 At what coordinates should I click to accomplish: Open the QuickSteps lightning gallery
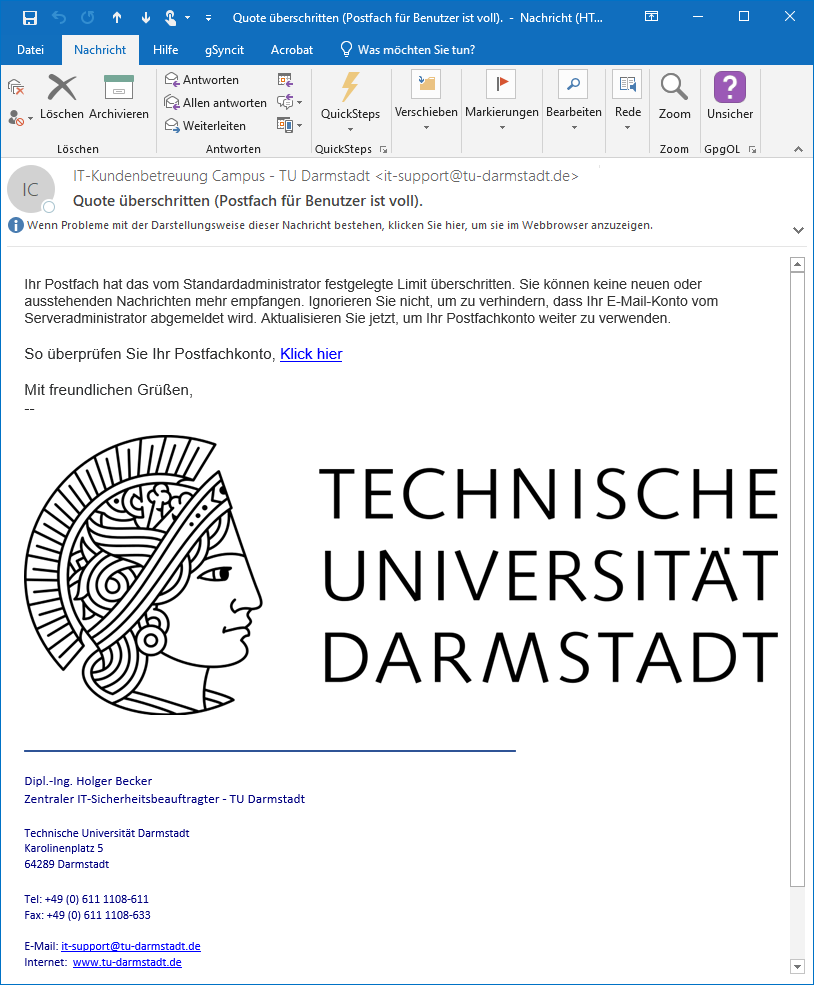click(x=350, y=101)
